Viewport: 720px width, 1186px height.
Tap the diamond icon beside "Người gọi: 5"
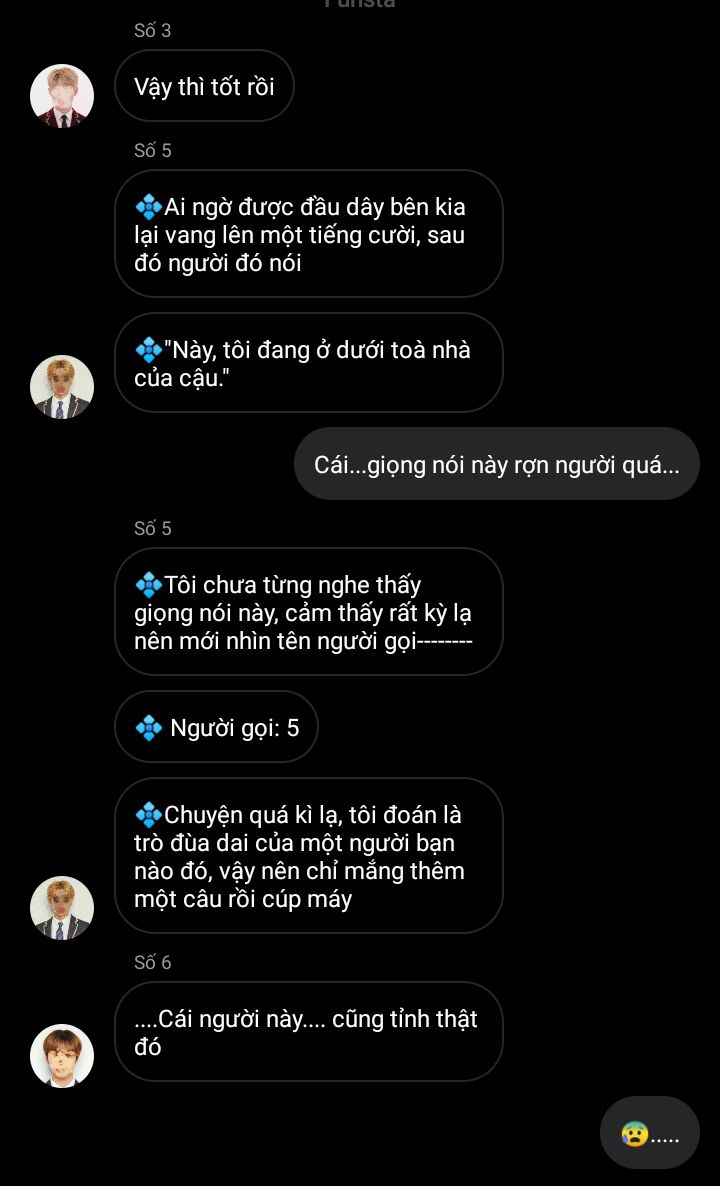(149, 728)
